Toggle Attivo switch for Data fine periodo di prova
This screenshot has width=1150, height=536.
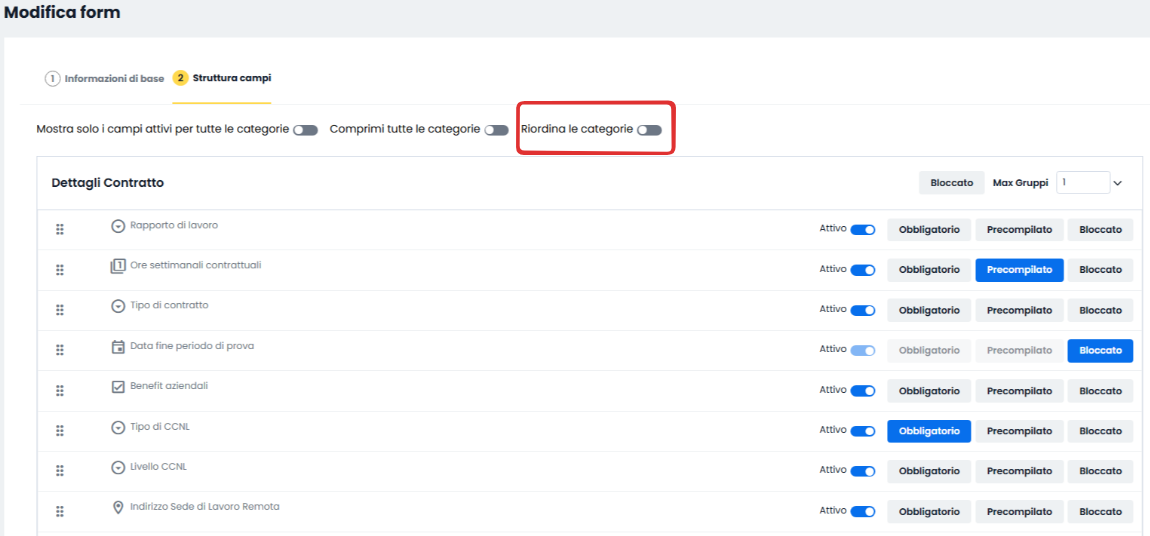[862, 350]
